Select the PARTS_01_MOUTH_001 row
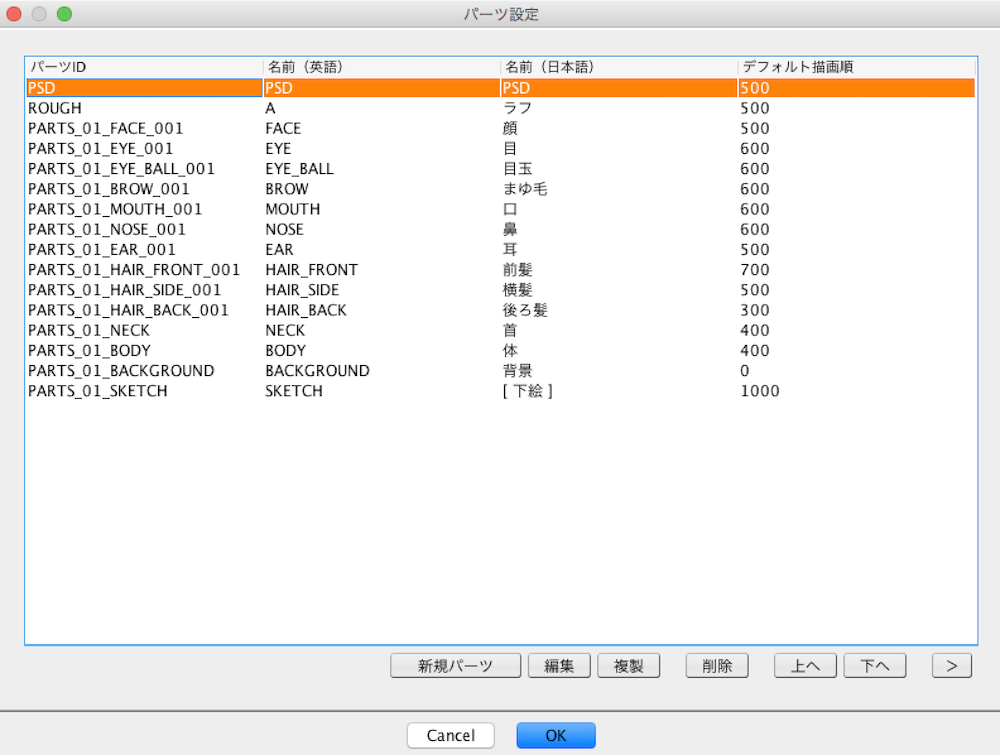Viewport: 1000px width, 755px height. click(x=501, y=209)
